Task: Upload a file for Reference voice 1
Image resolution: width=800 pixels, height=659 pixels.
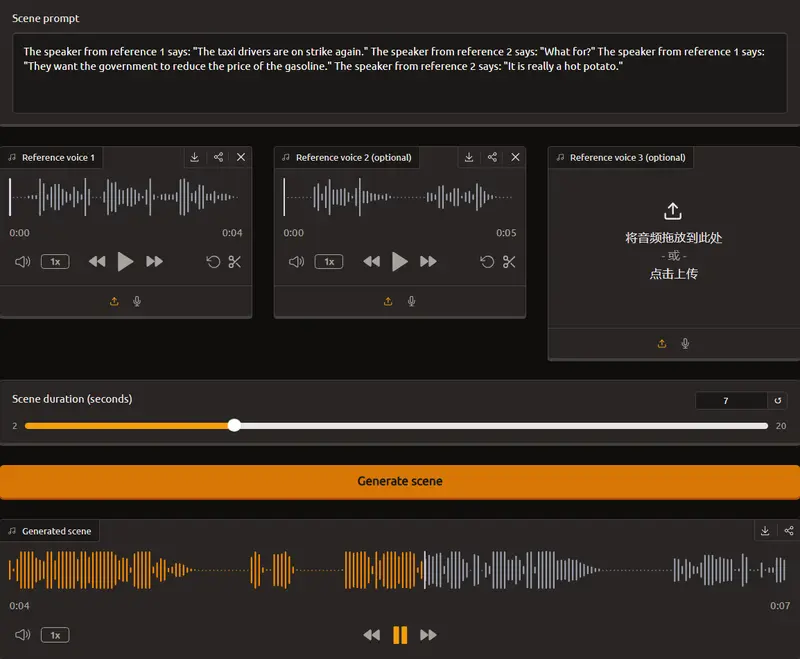Action: coord(114,301)
